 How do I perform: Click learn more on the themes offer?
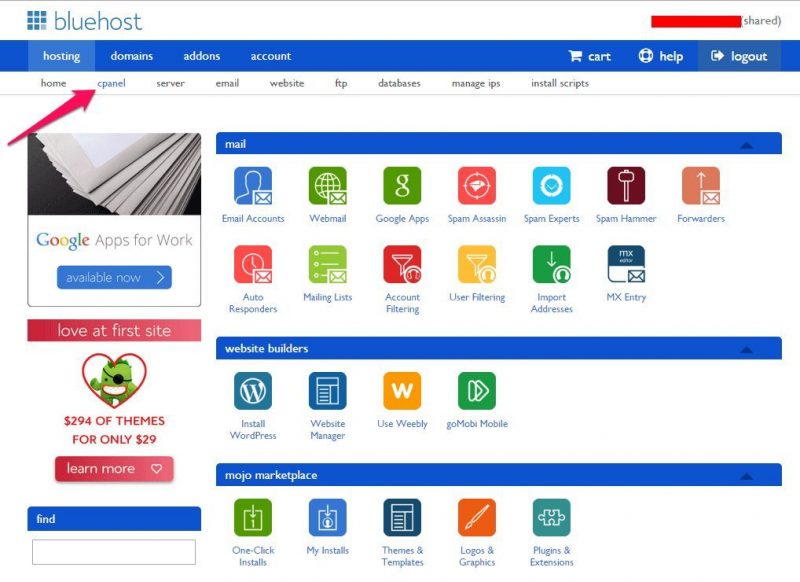coord(113,468)
